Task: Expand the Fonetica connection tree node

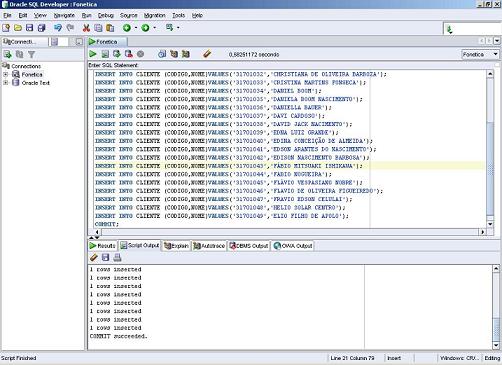Action: tap(6, 75)
